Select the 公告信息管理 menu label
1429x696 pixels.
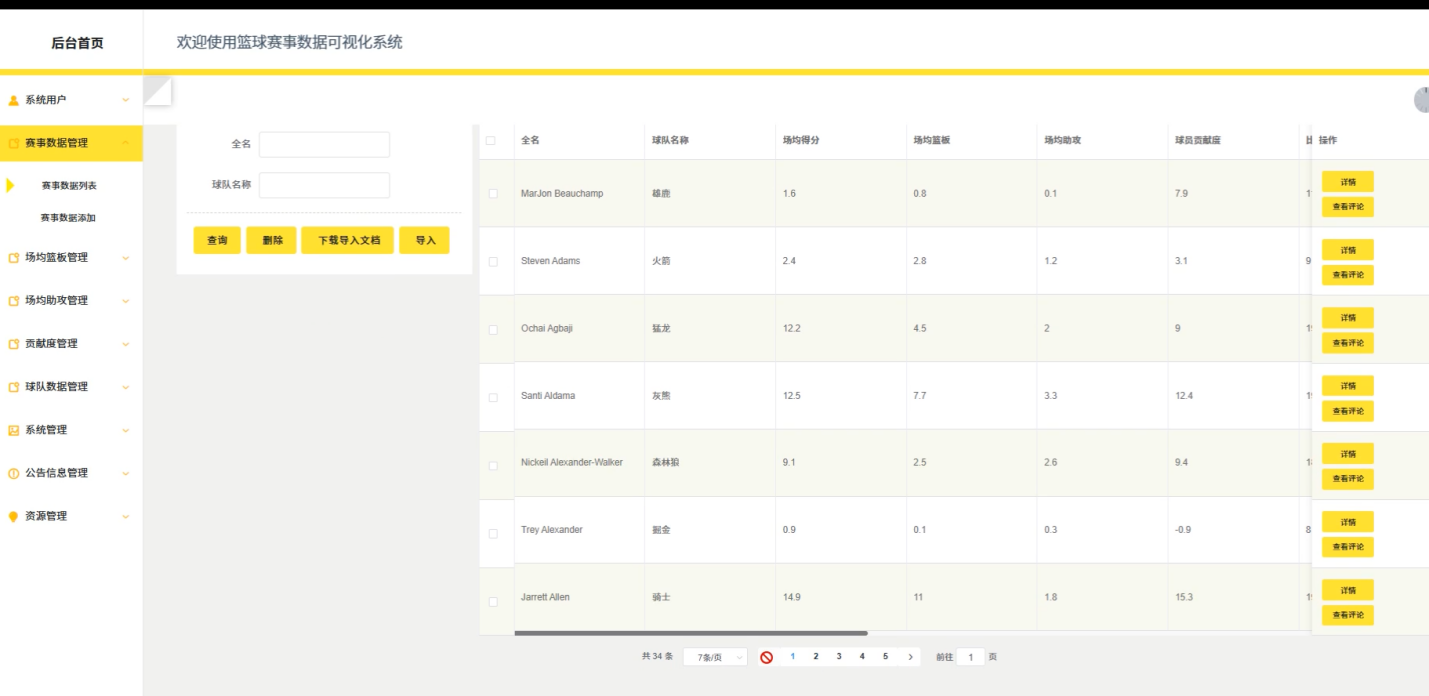click(56, 473)
